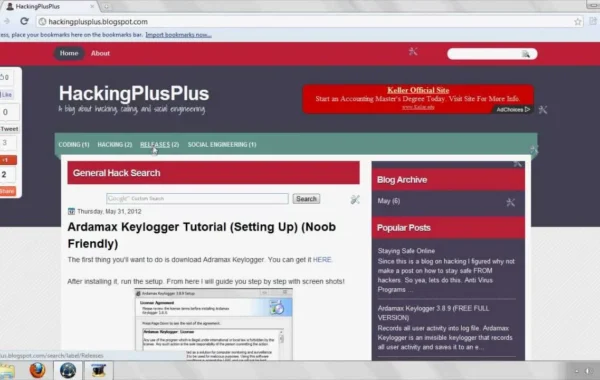Click the Tweet button in share sidebar
This screenshot has height=380, width=600.
click(x=9, y=129)
